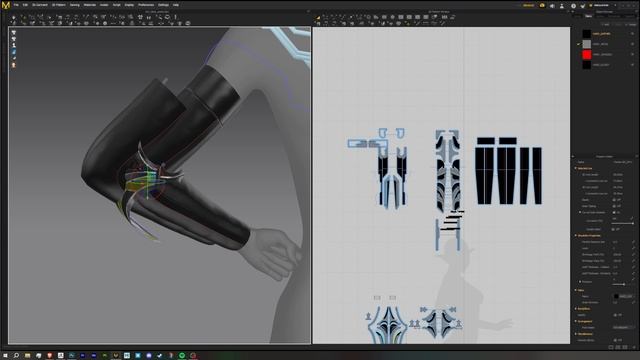The image size is (640, 360).
Task: Click the circular info icon in title bar
Action: (573, 6)
